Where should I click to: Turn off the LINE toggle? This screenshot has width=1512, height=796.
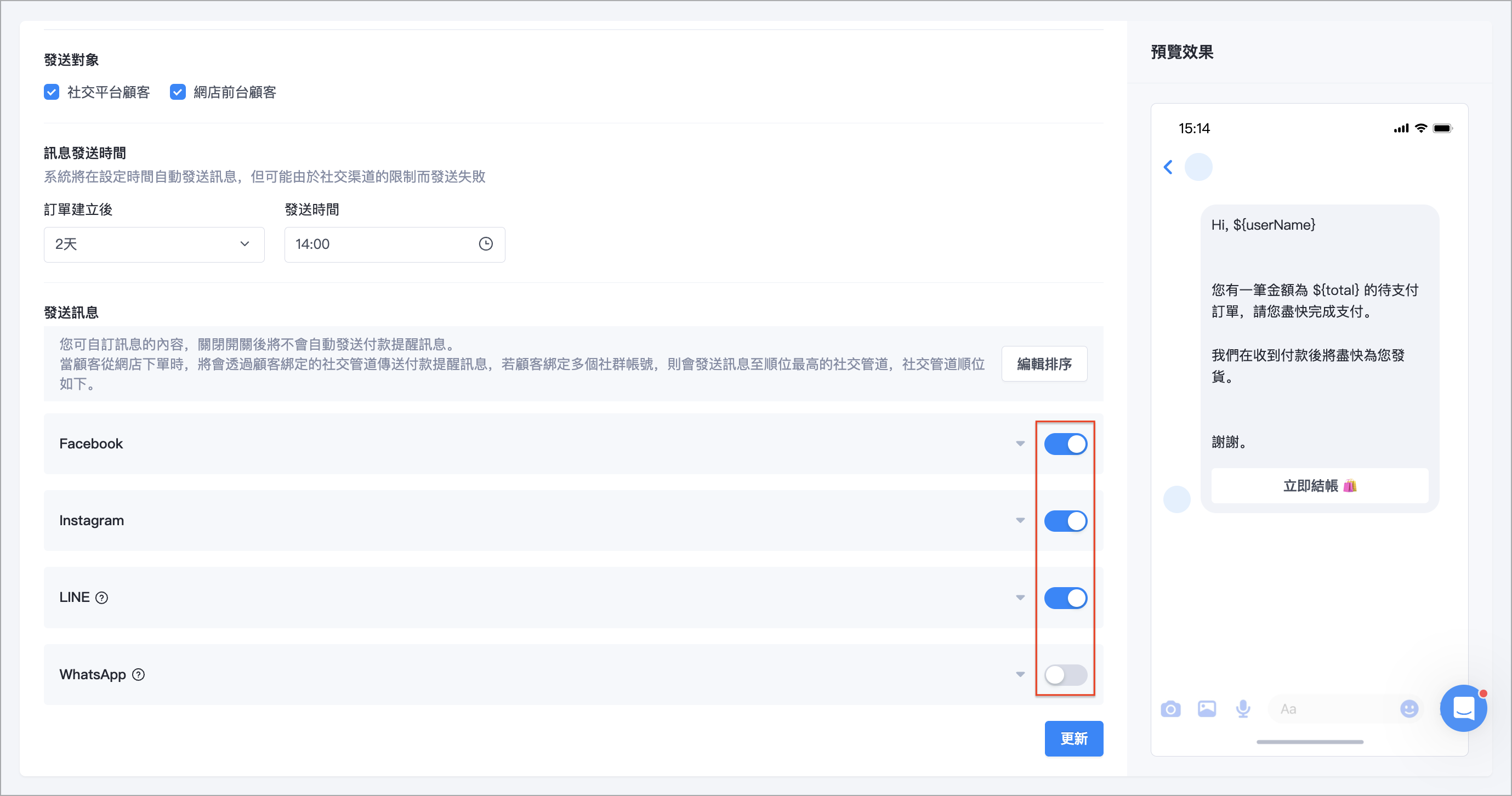(x=1065, y=598)
